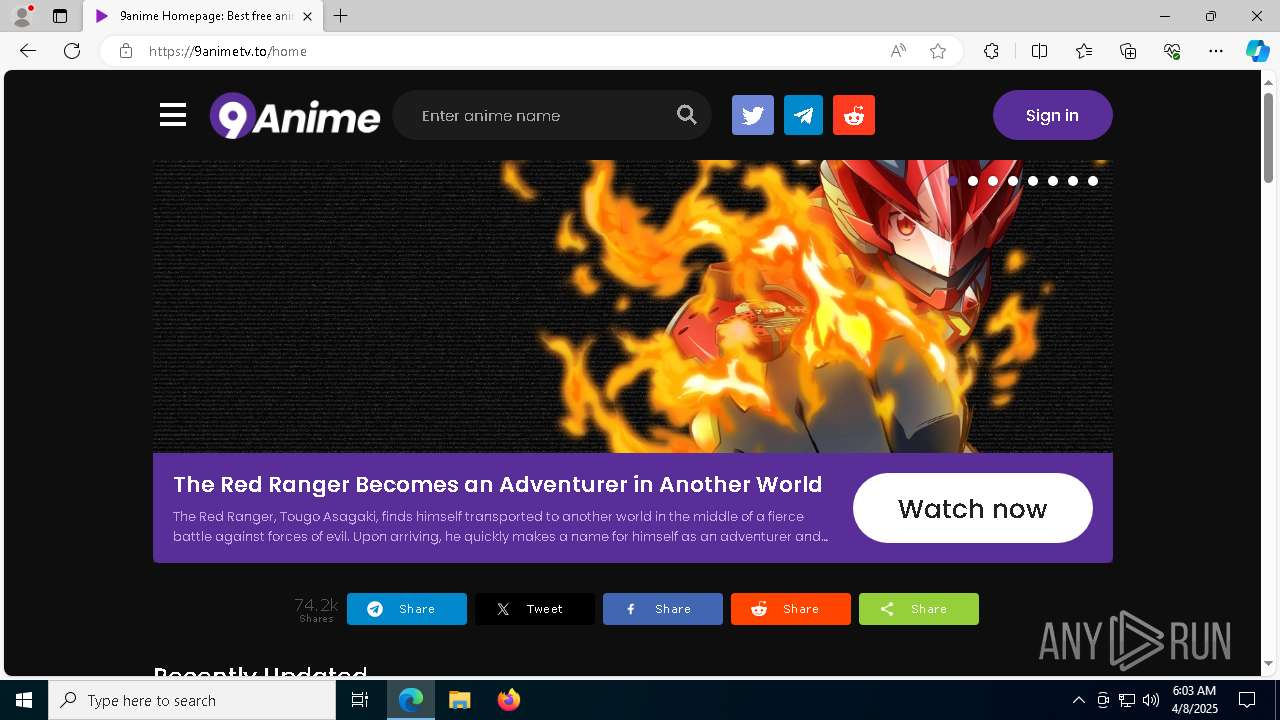Show hidden system tray icons
Image resolution: width=1280 pixels, height=720 pixels.
(x=1078, y=700)
